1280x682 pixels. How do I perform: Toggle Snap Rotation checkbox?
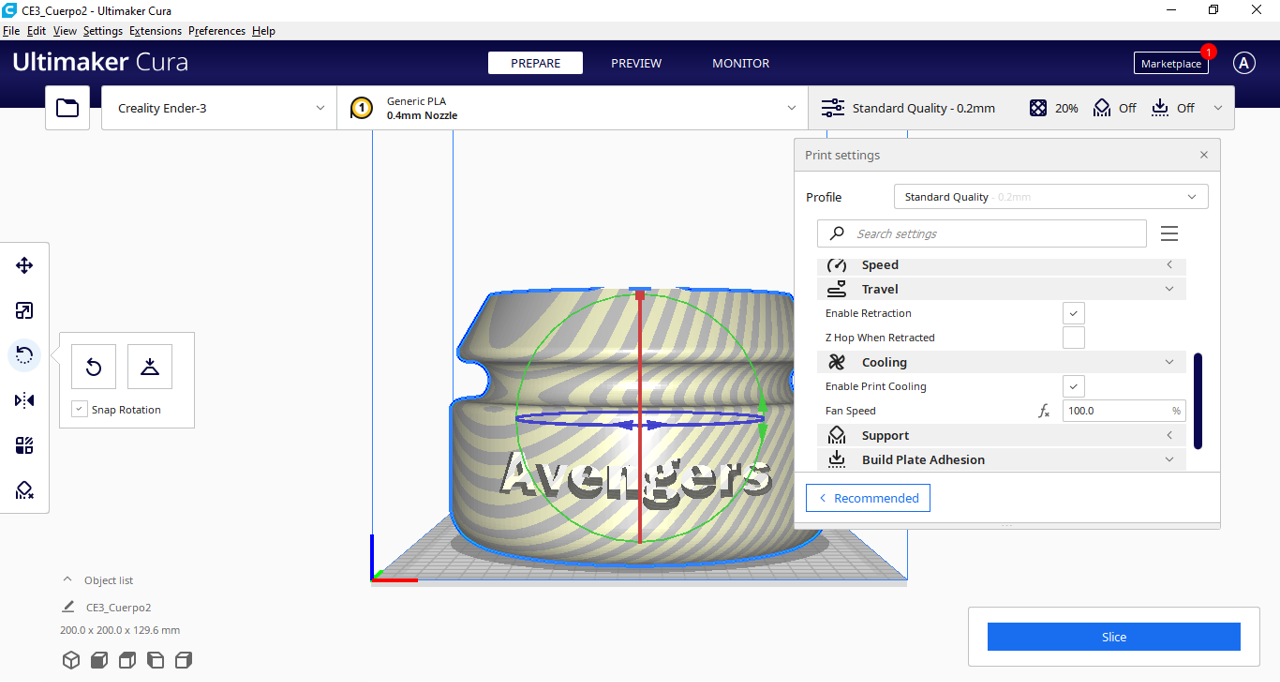[x=79, y=409]
